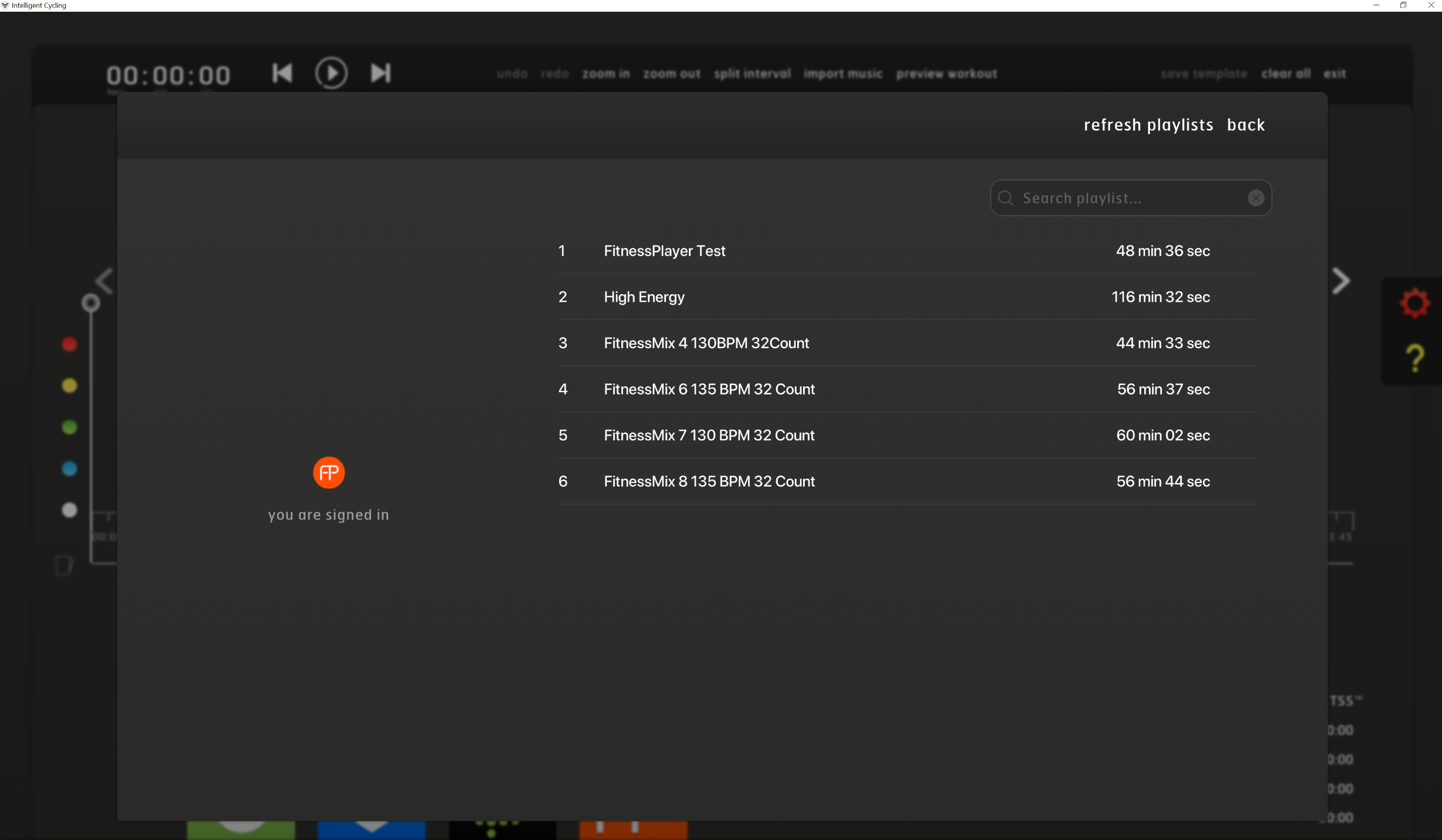
Task: Open the High Energy playlist
Action: [x=644, y=297]
